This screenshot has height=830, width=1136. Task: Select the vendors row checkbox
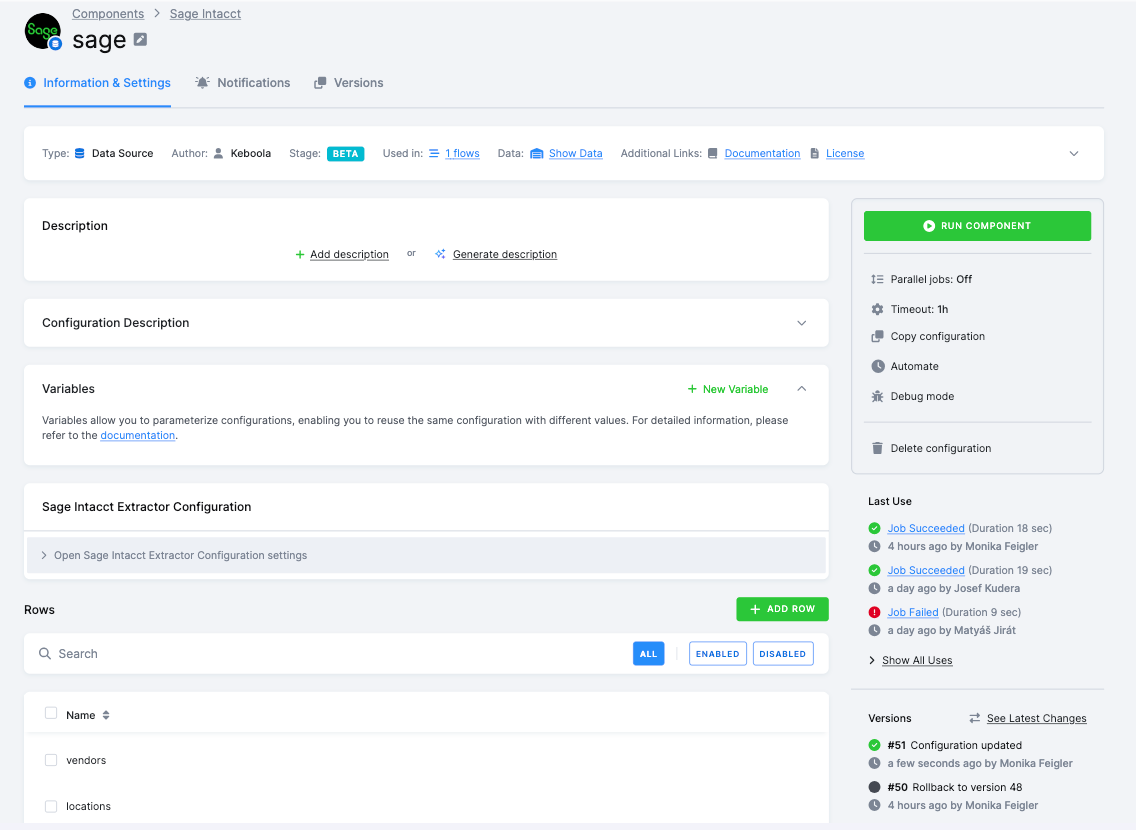click(51, 759)
